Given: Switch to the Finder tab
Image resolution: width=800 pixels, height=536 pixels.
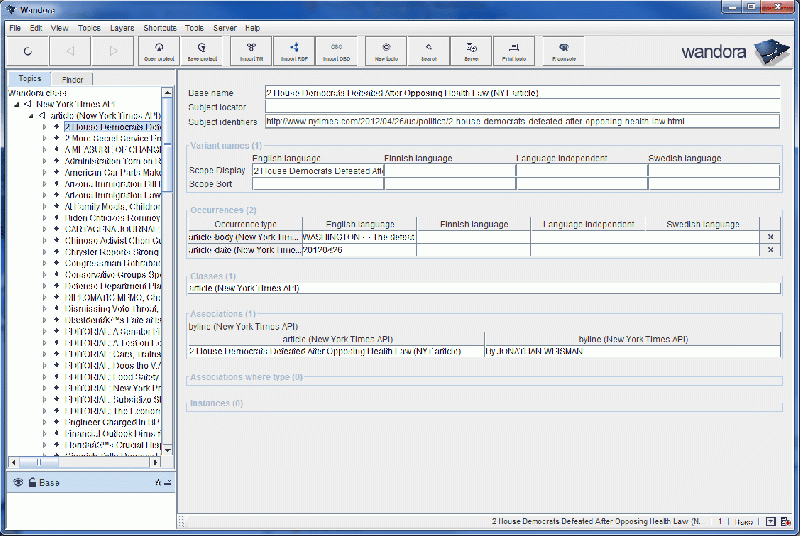Looking at the screenshot, I should (x=72, y=78).
